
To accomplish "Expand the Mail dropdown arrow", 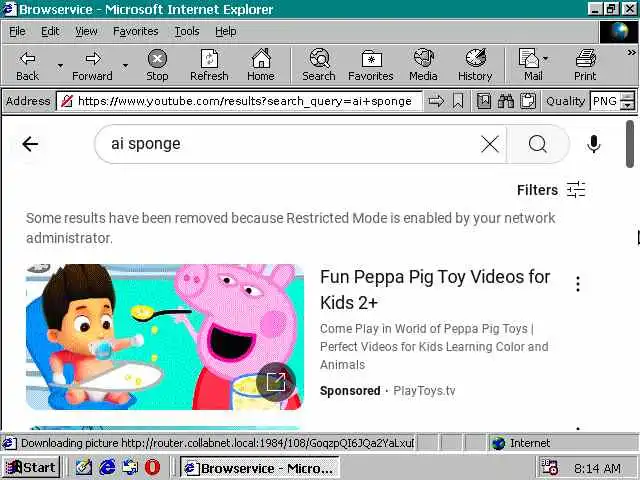I will tap(546, 60).
